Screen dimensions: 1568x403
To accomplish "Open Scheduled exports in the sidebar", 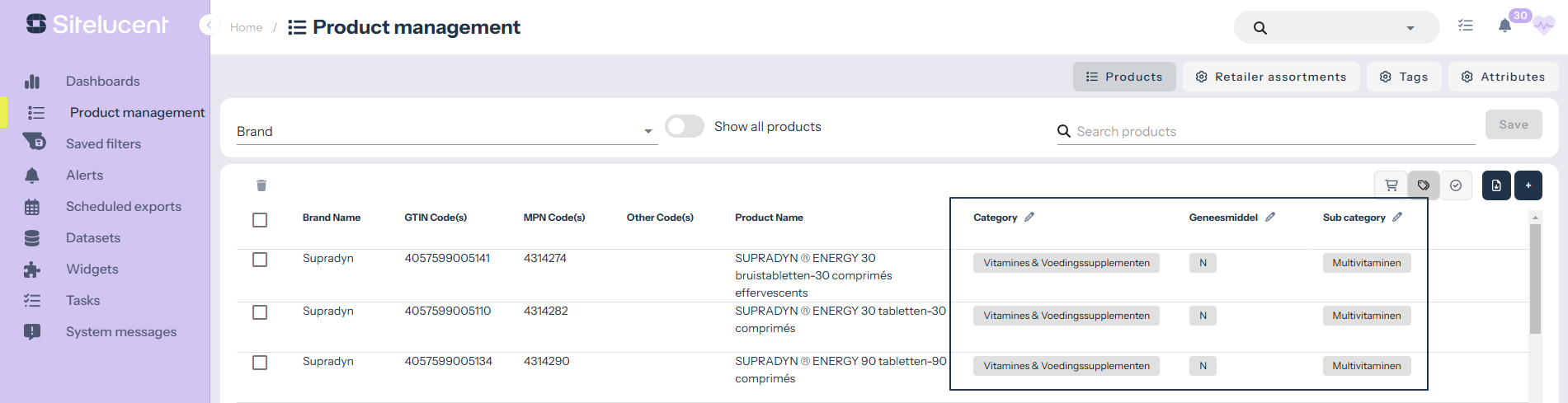I will [123, 207].
